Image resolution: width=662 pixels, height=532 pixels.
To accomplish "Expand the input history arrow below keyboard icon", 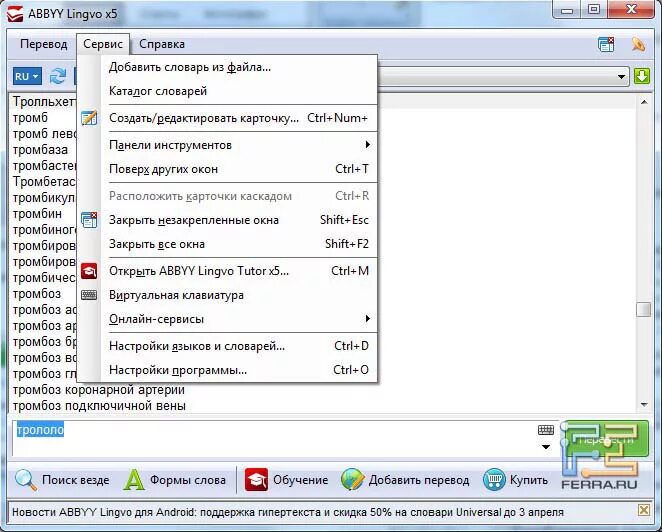I will 546,447.
